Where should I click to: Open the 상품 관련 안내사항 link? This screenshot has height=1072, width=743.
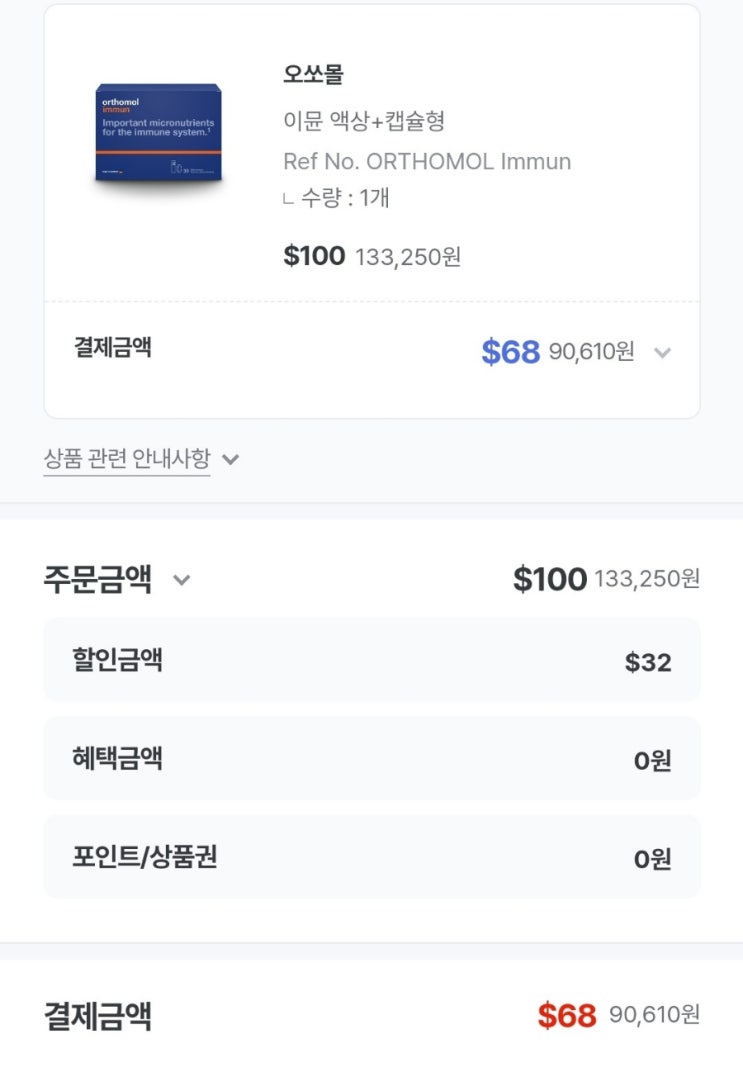click(x=127, y=459)
